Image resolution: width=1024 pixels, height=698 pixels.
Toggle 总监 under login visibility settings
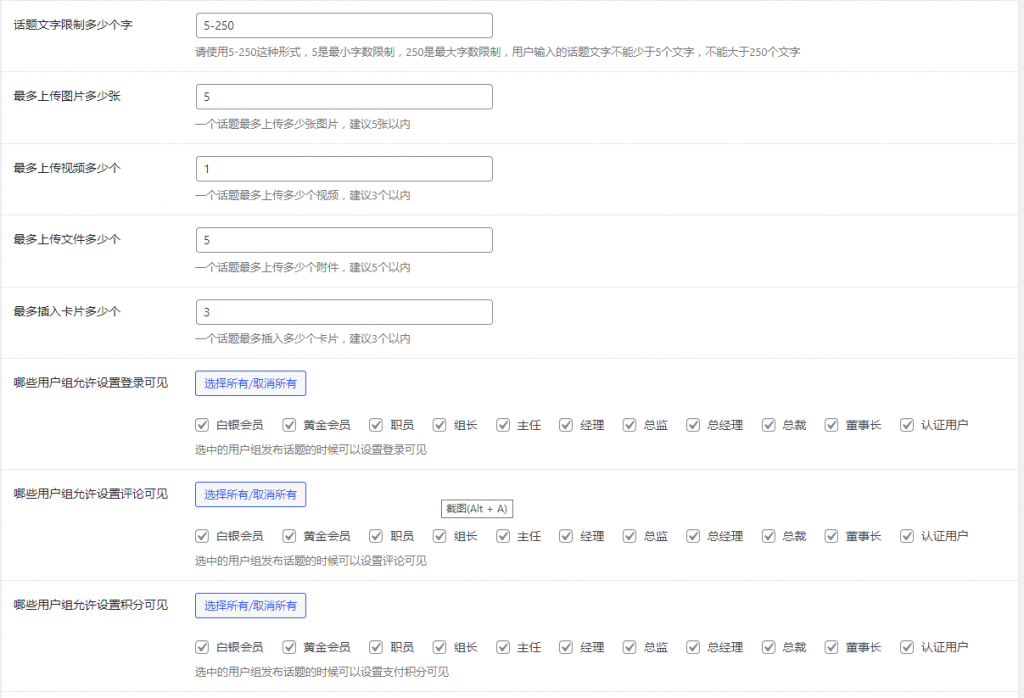pos(628,424)
